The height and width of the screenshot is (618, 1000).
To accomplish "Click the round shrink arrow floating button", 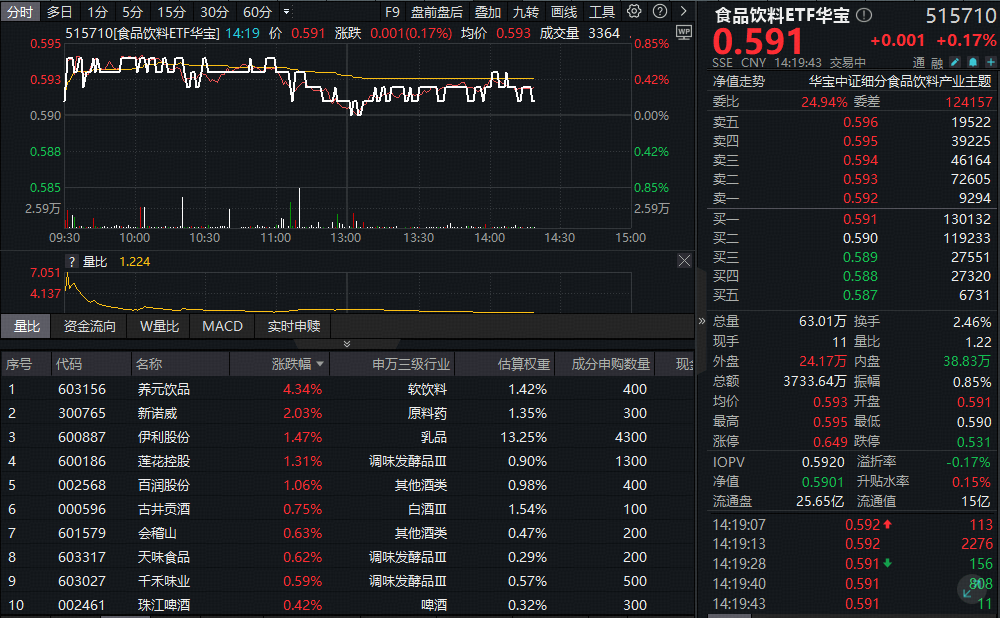I will coord(972,592).
